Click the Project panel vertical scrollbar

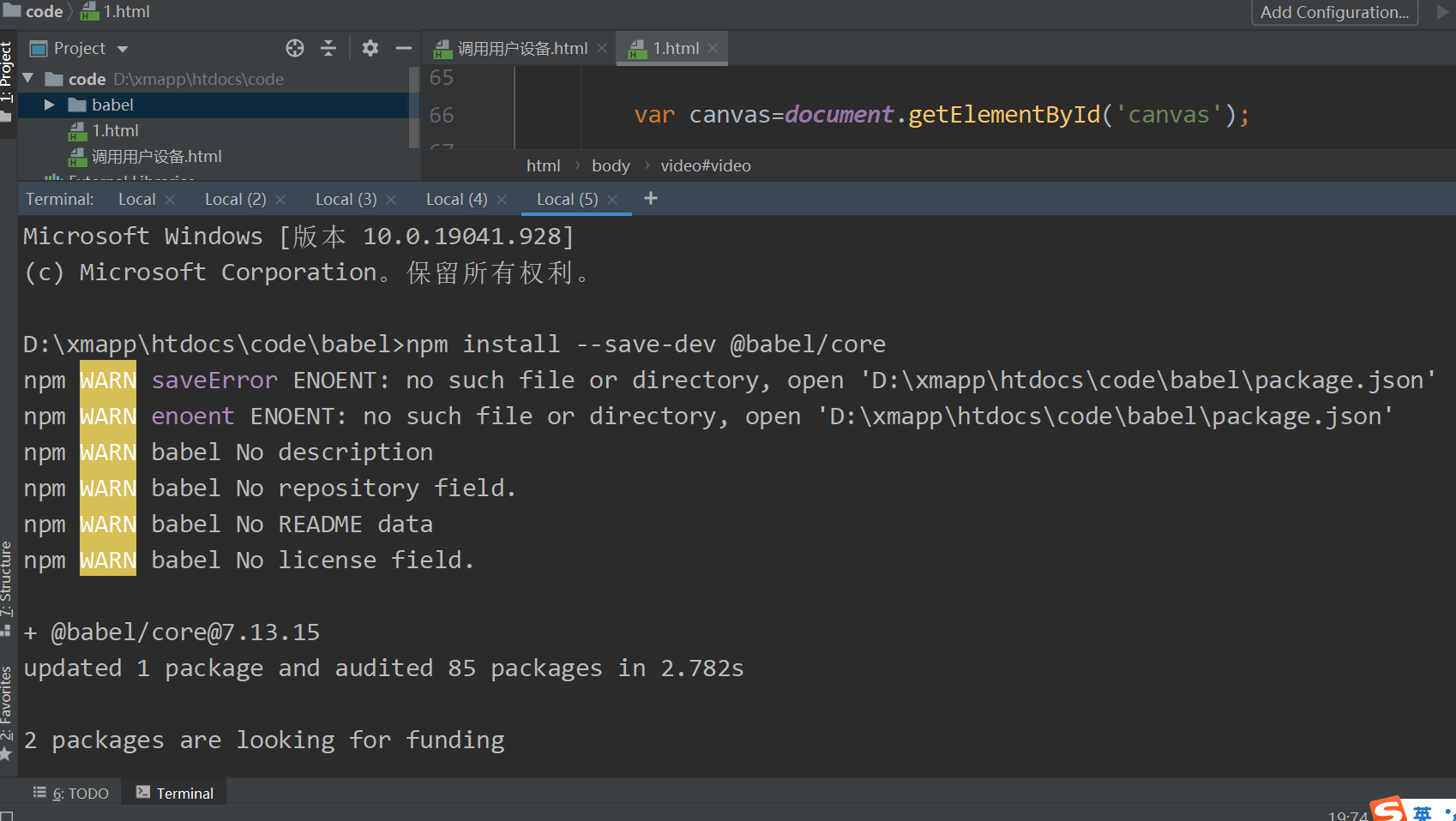(415, 107)
